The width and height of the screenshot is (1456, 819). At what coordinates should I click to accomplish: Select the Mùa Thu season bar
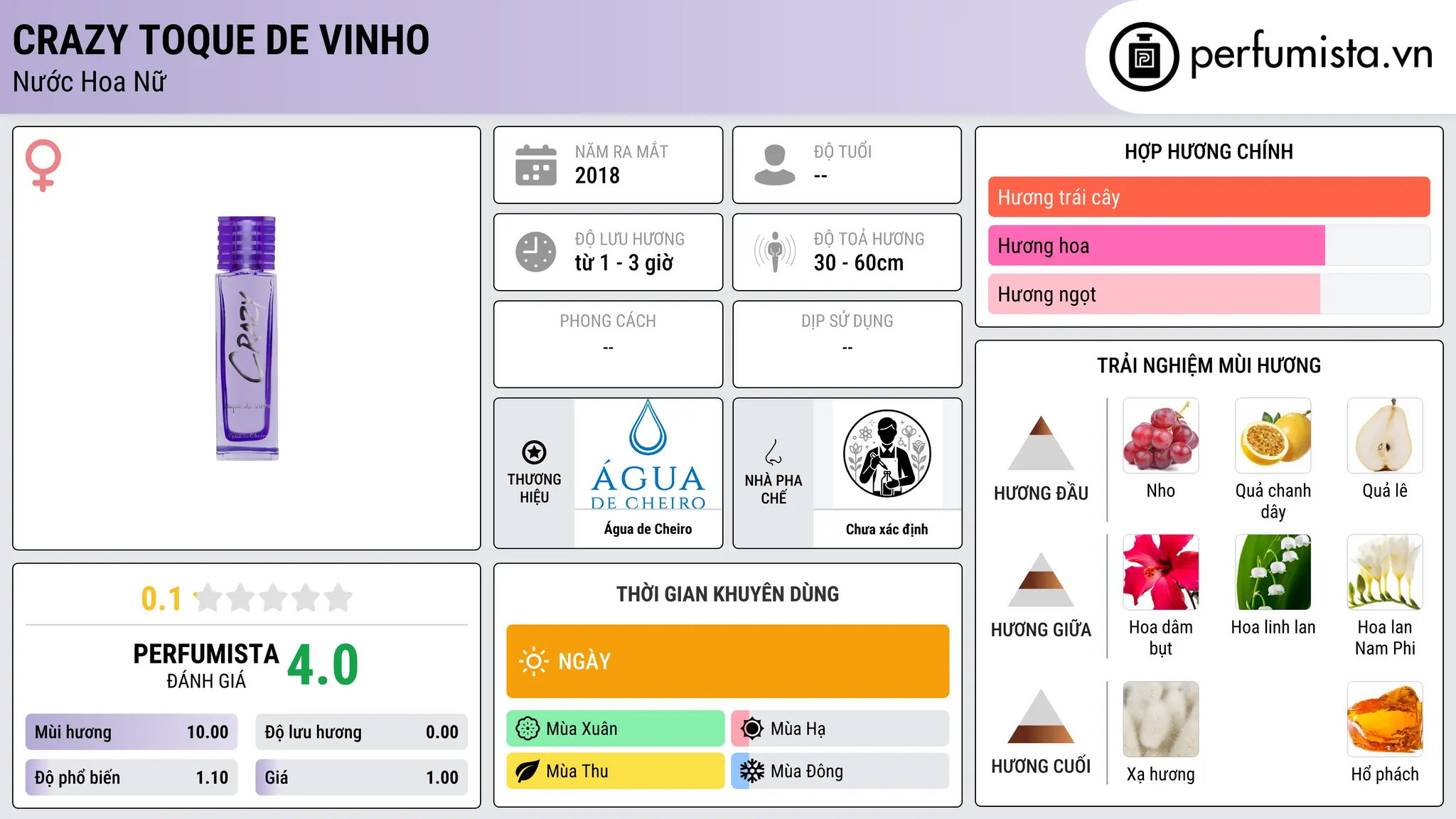tap(615, 771)
